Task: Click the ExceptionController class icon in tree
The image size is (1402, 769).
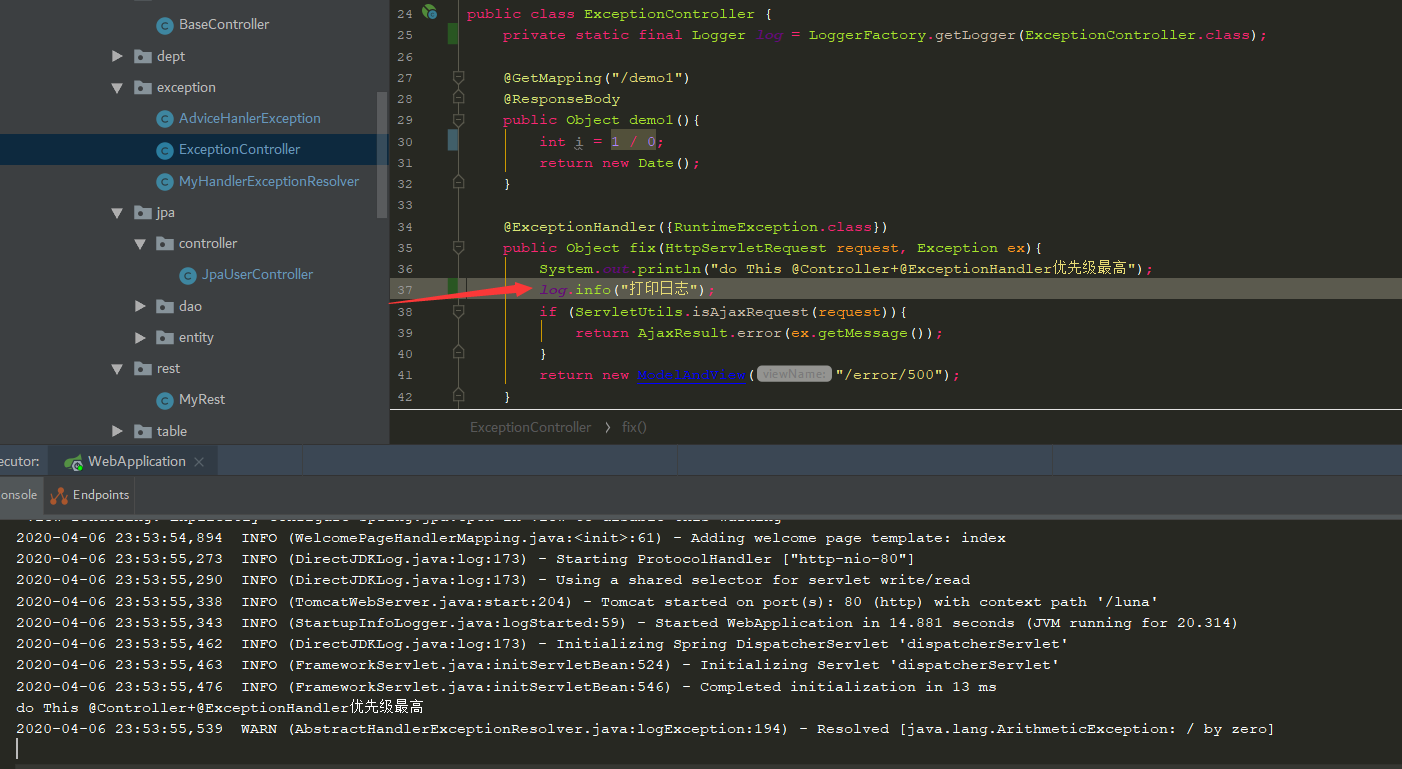Action: tap(165, 150)
